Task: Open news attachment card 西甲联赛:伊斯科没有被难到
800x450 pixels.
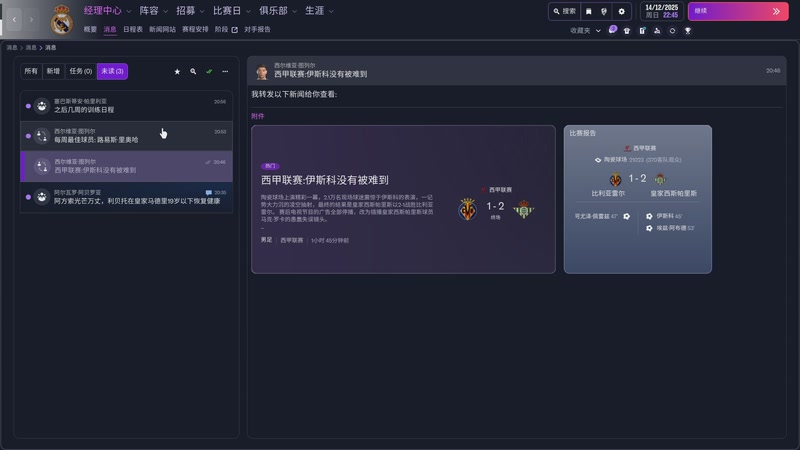Action: (403, 199)
